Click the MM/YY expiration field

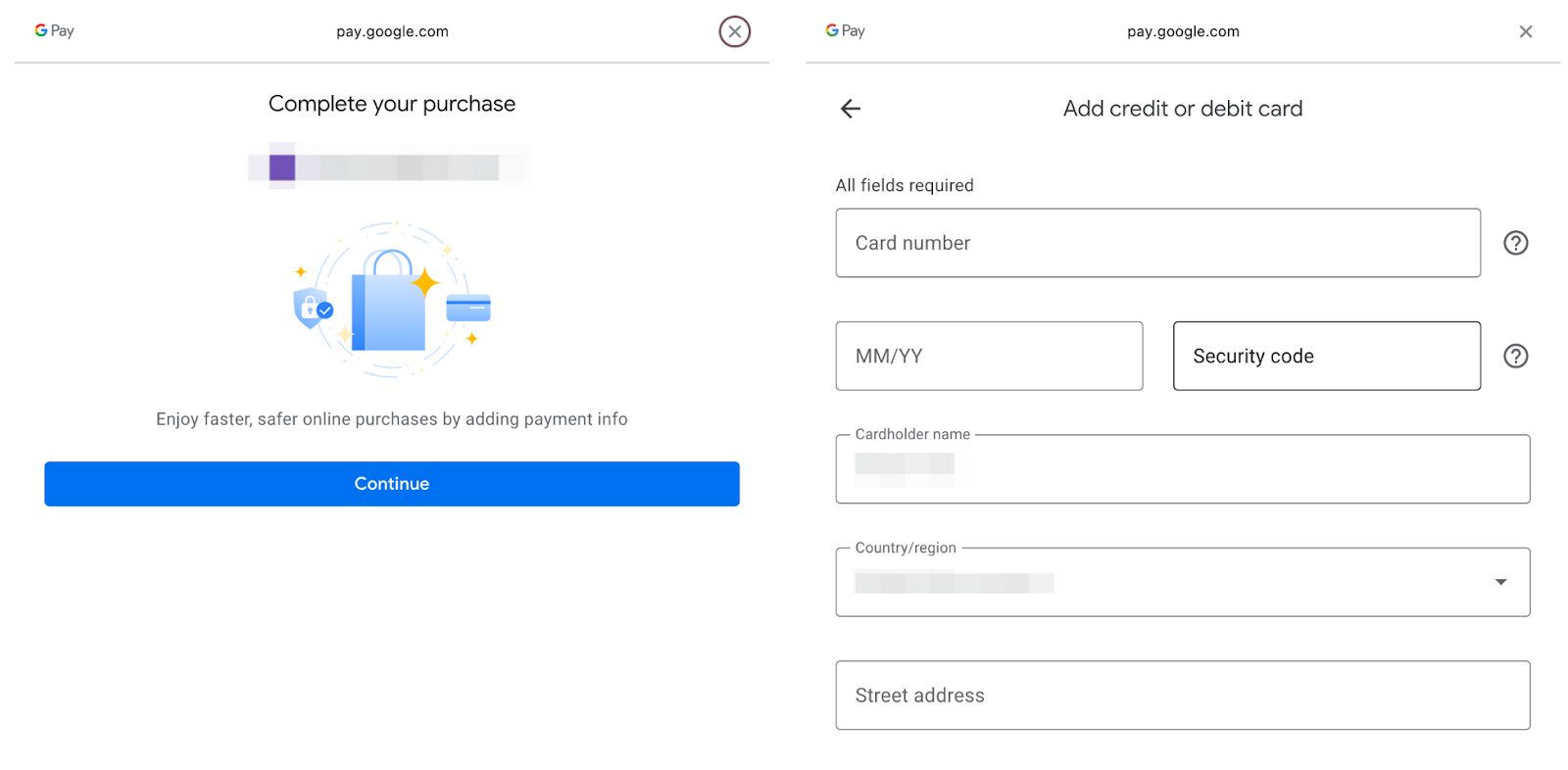989,356
